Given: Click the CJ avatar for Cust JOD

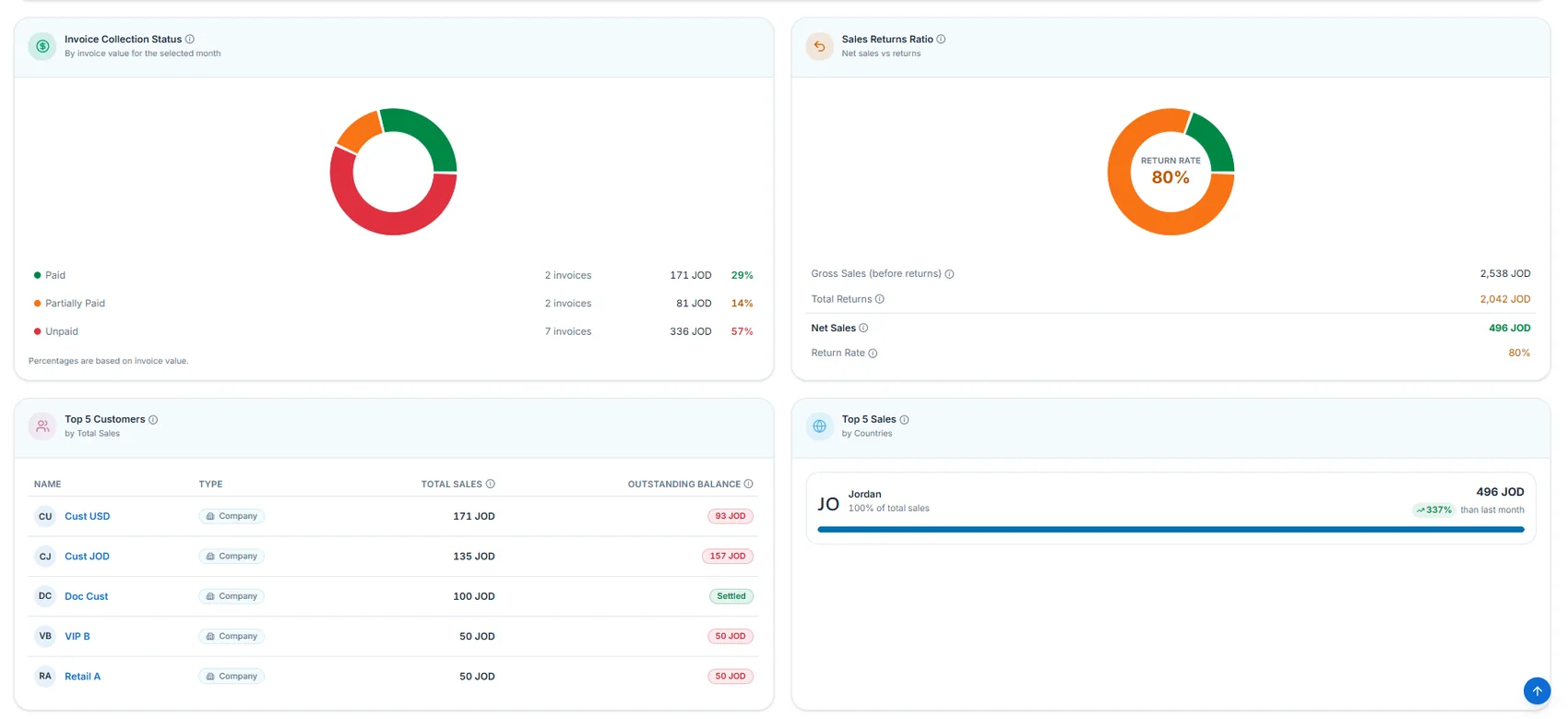Looking at the screenshot, I should [45, 557].
